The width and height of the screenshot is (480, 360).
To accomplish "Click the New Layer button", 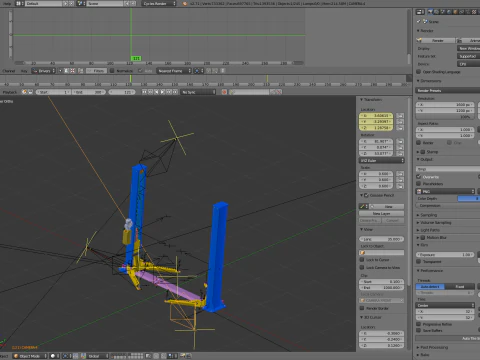I will (x=382, y=213).
